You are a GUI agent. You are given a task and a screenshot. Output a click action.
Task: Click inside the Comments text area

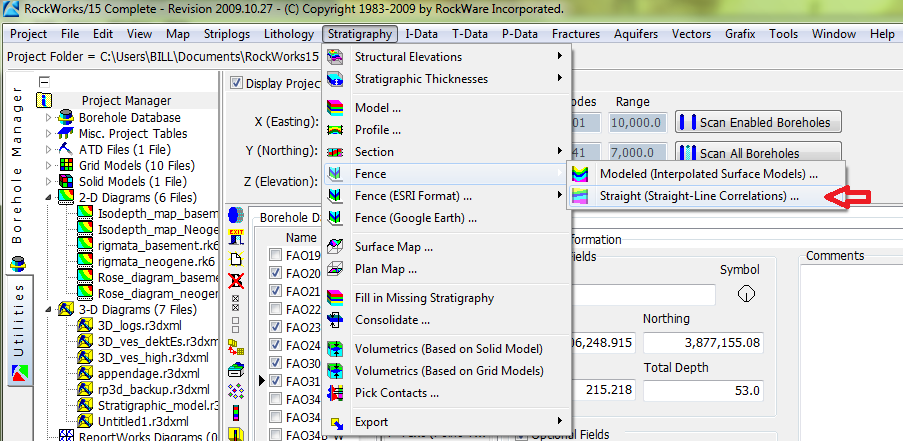851,351
